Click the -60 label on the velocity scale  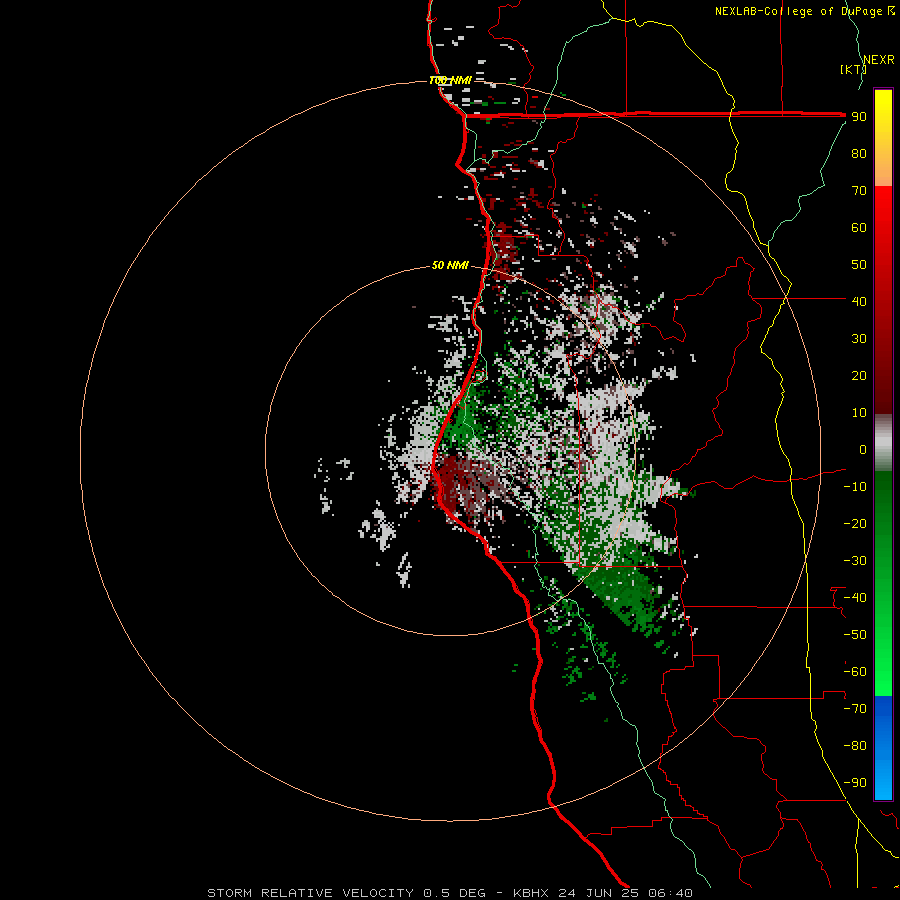point(855,672)
